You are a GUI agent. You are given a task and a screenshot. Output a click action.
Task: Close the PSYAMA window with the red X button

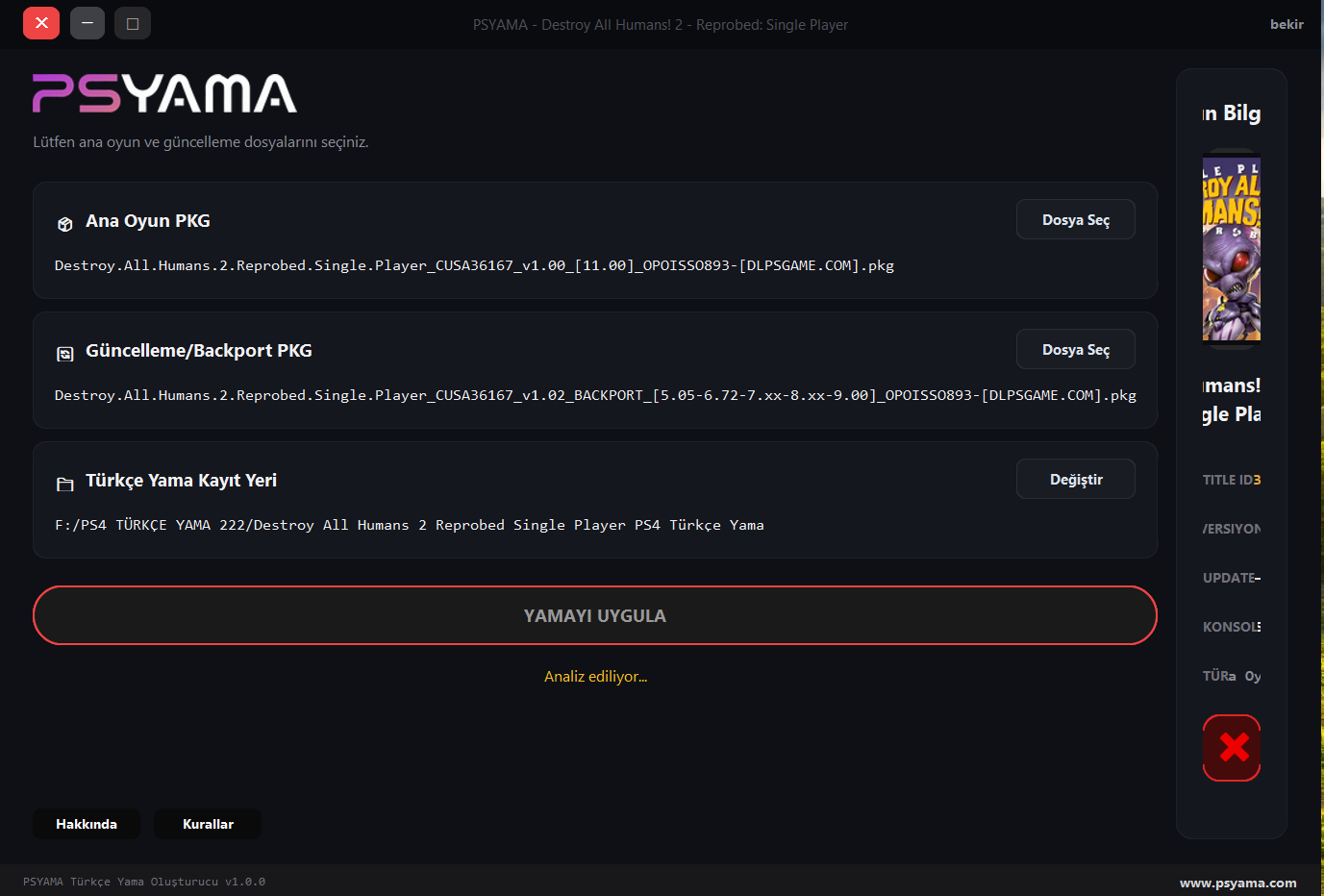[41, 23]
